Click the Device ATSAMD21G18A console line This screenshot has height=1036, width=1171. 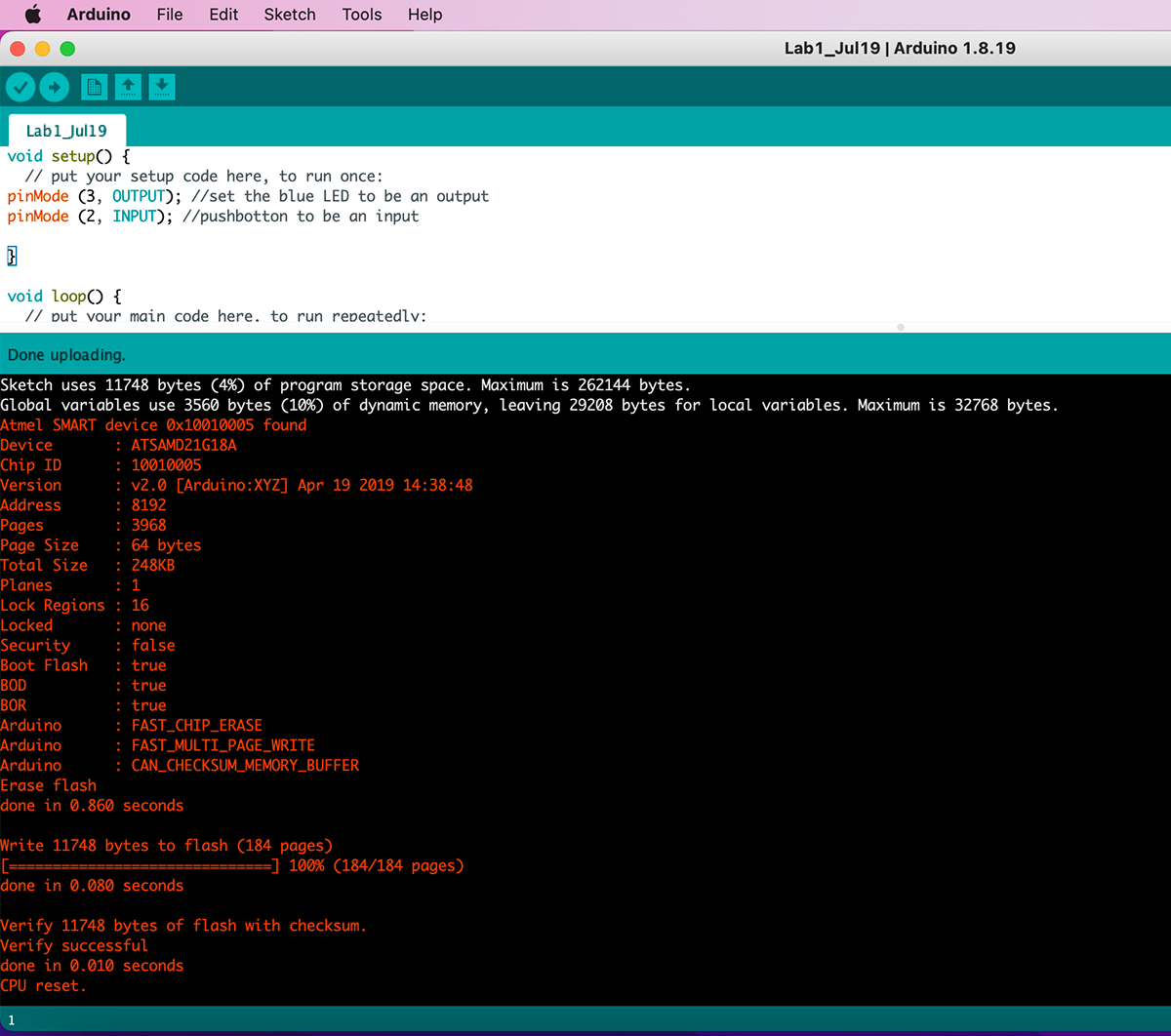[x=118, y=445]
